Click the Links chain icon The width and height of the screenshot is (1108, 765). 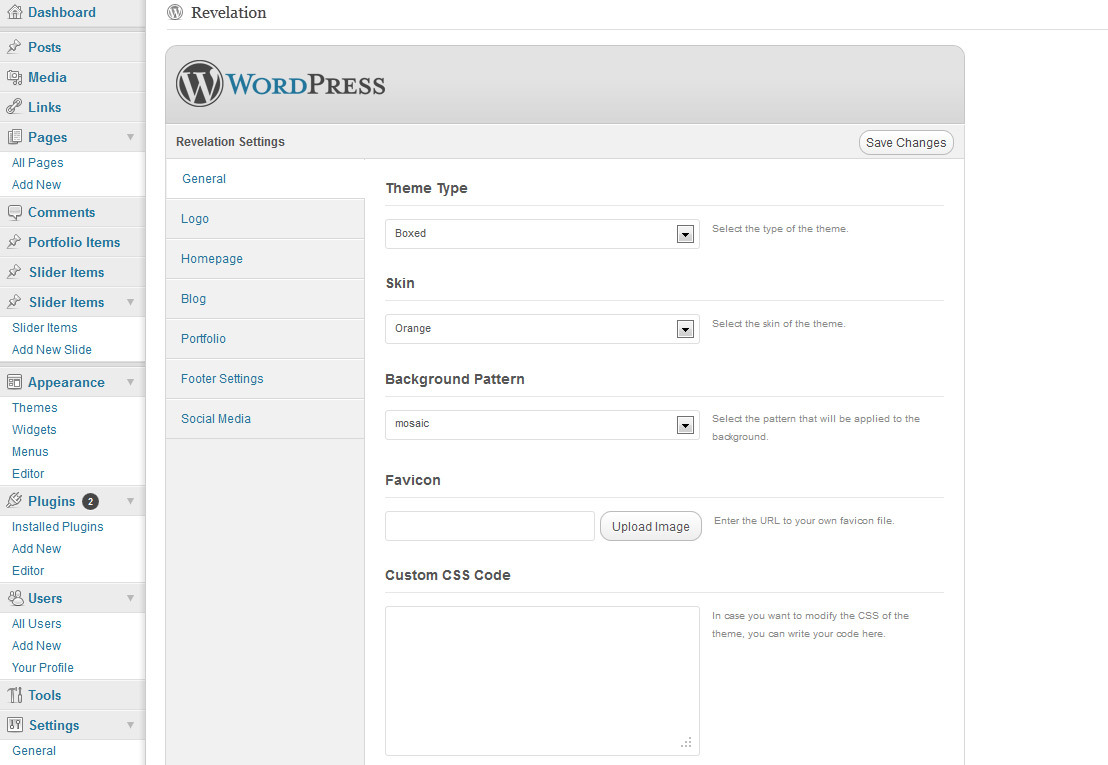pyautogui.click(x=14, y=107)
